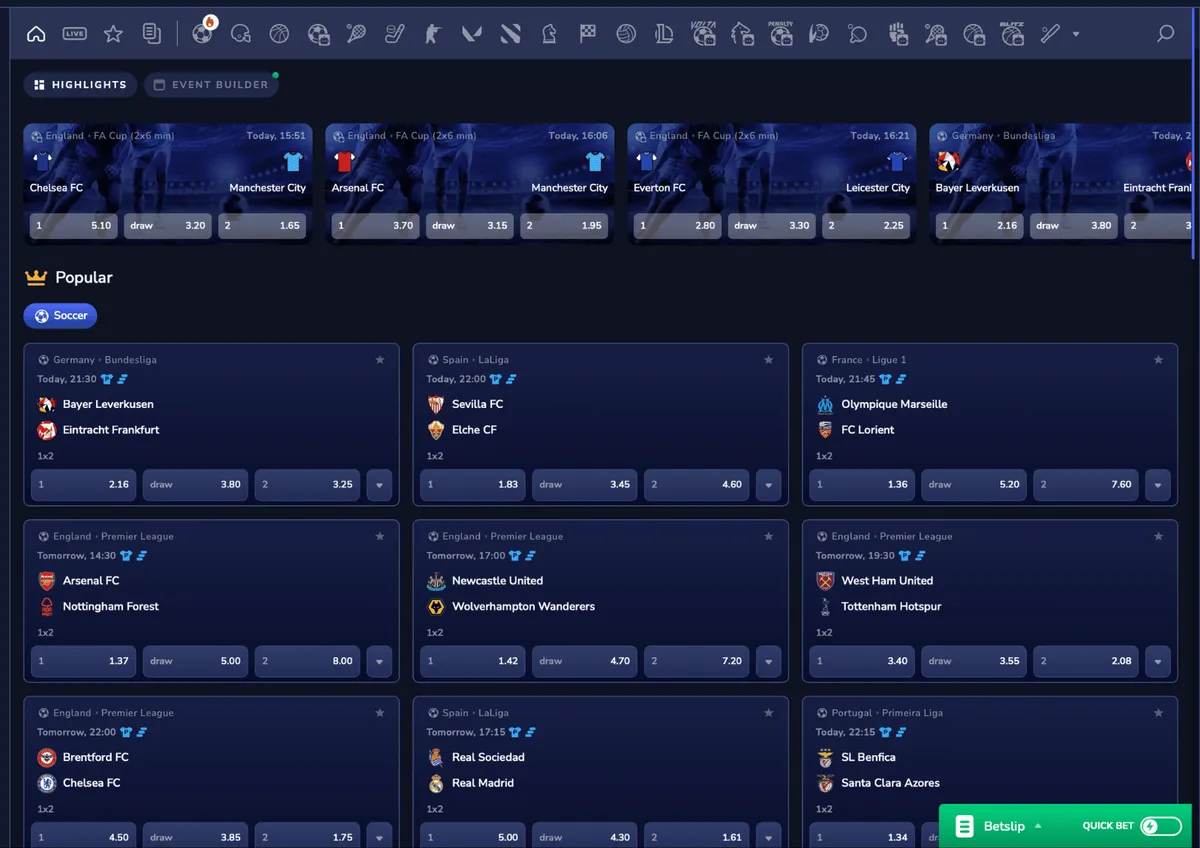Select the e-fighting fist icon

(x=897, y=34)
